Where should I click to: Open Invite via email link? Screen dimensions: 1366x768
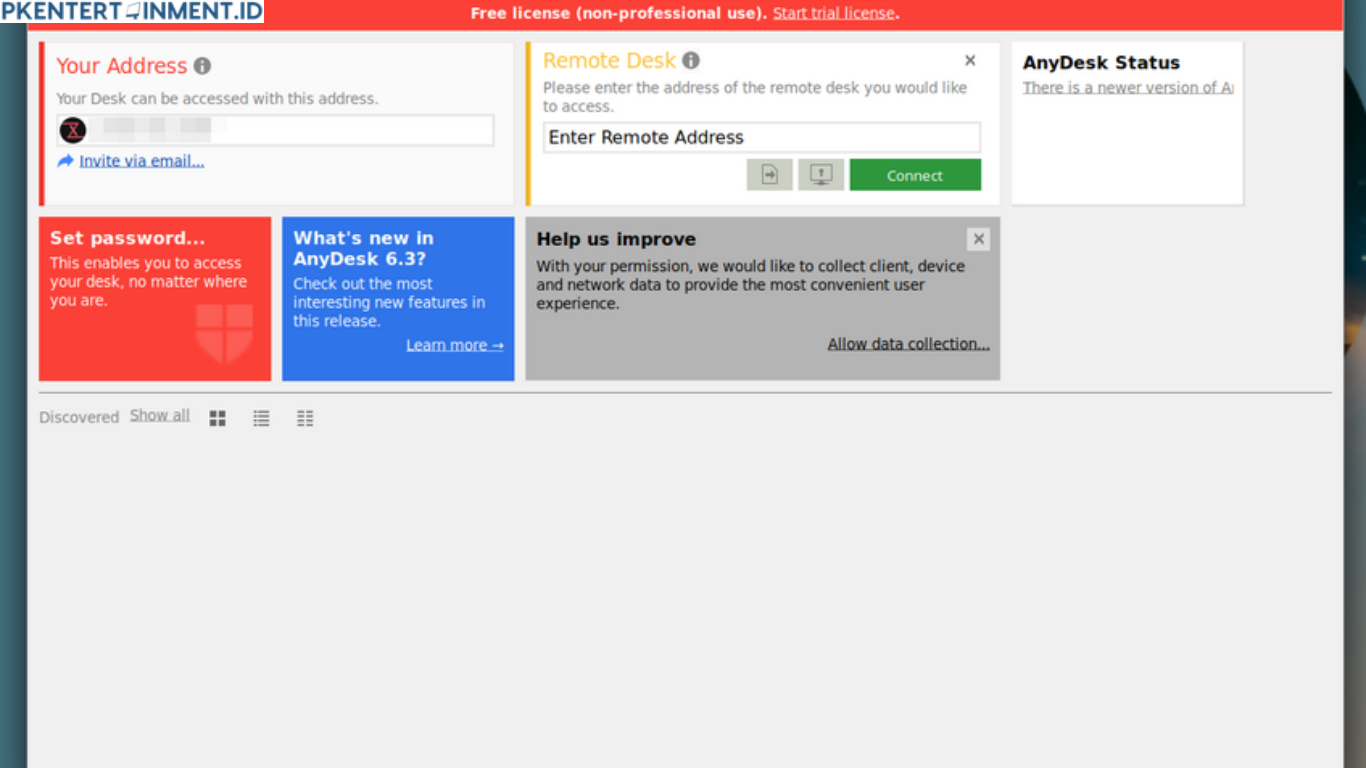pos(142,161)
